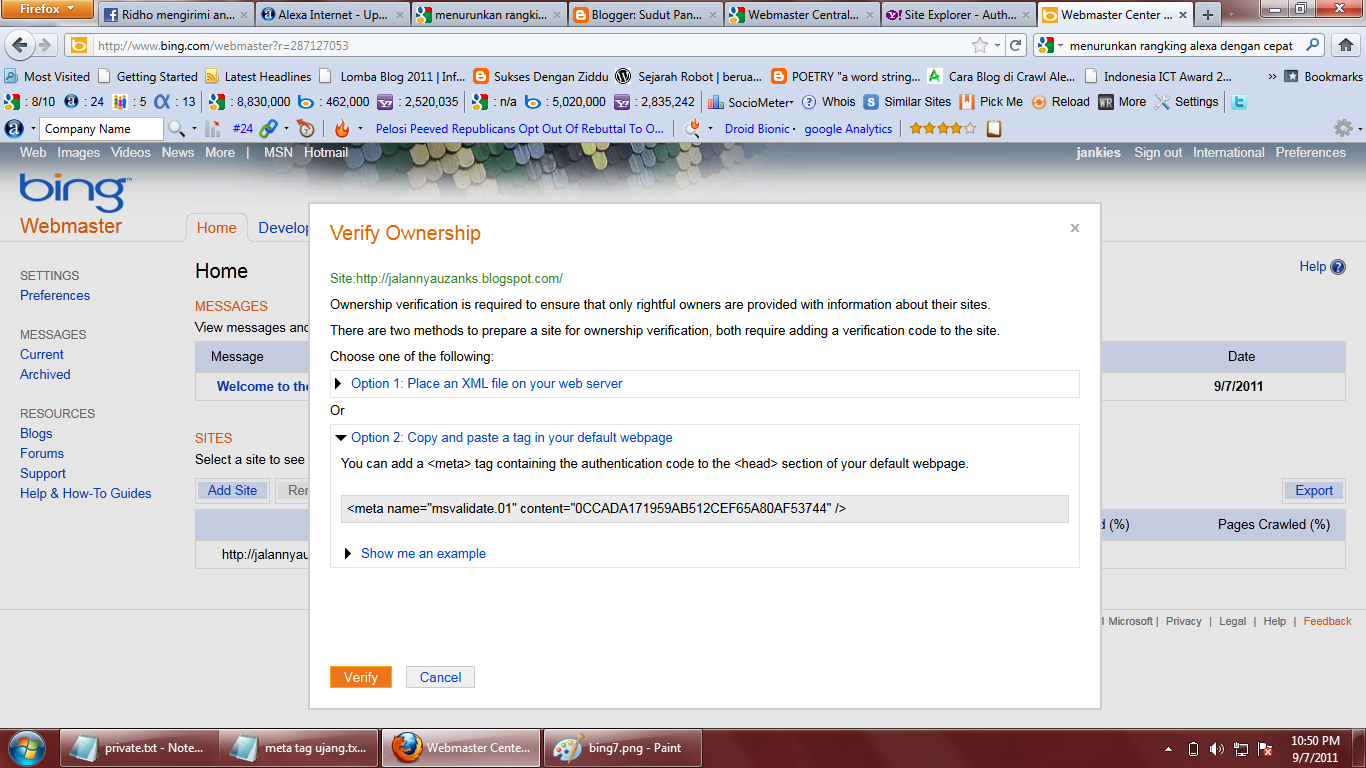This screenshot has height=768, width=1366.
Task: Click the Yahoo count 2,520,035
Action: tap(418, 102)
